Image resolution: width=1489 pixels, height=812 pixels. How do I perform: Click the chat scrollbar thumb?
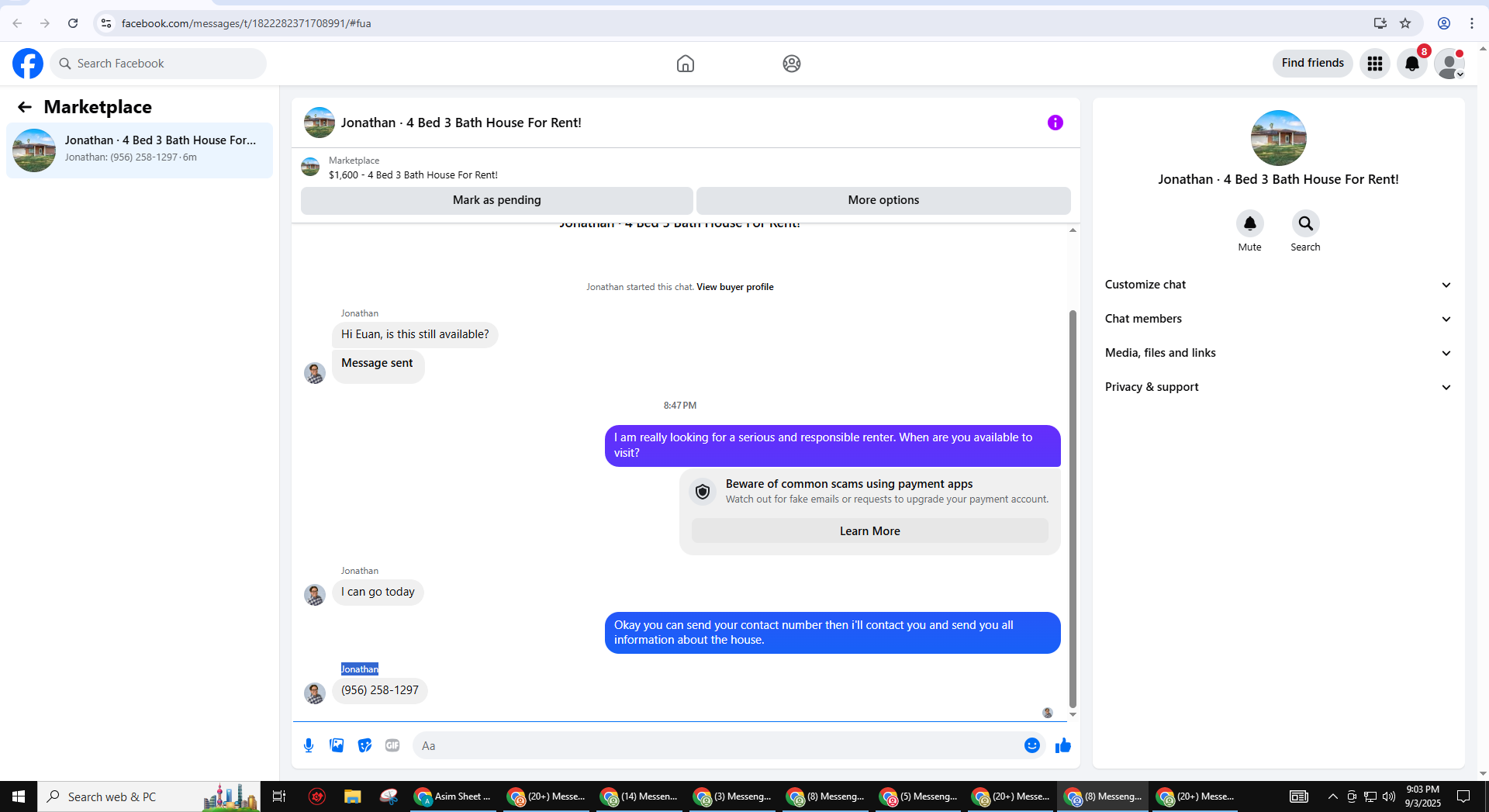click(x=1073, y=509)
